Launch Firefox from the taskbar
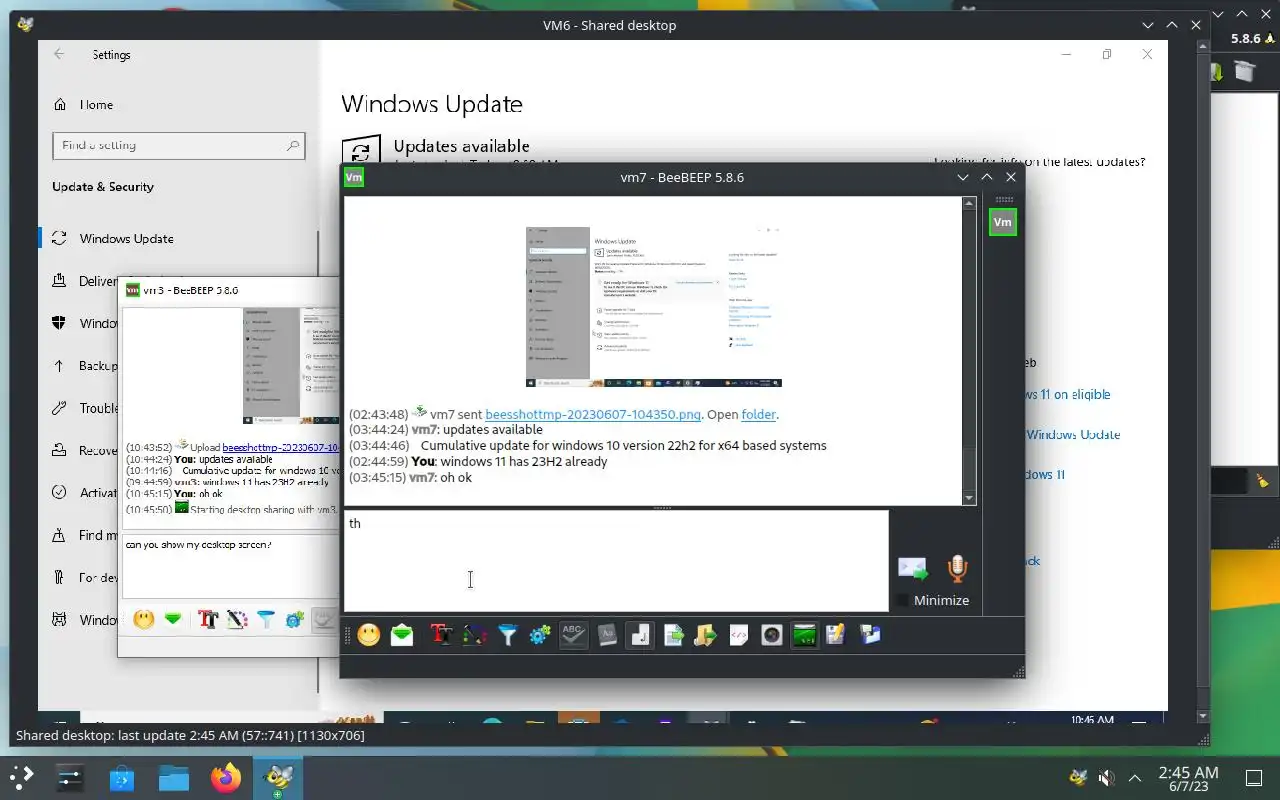The image size is (1280, 800). (x=226, y=777)
